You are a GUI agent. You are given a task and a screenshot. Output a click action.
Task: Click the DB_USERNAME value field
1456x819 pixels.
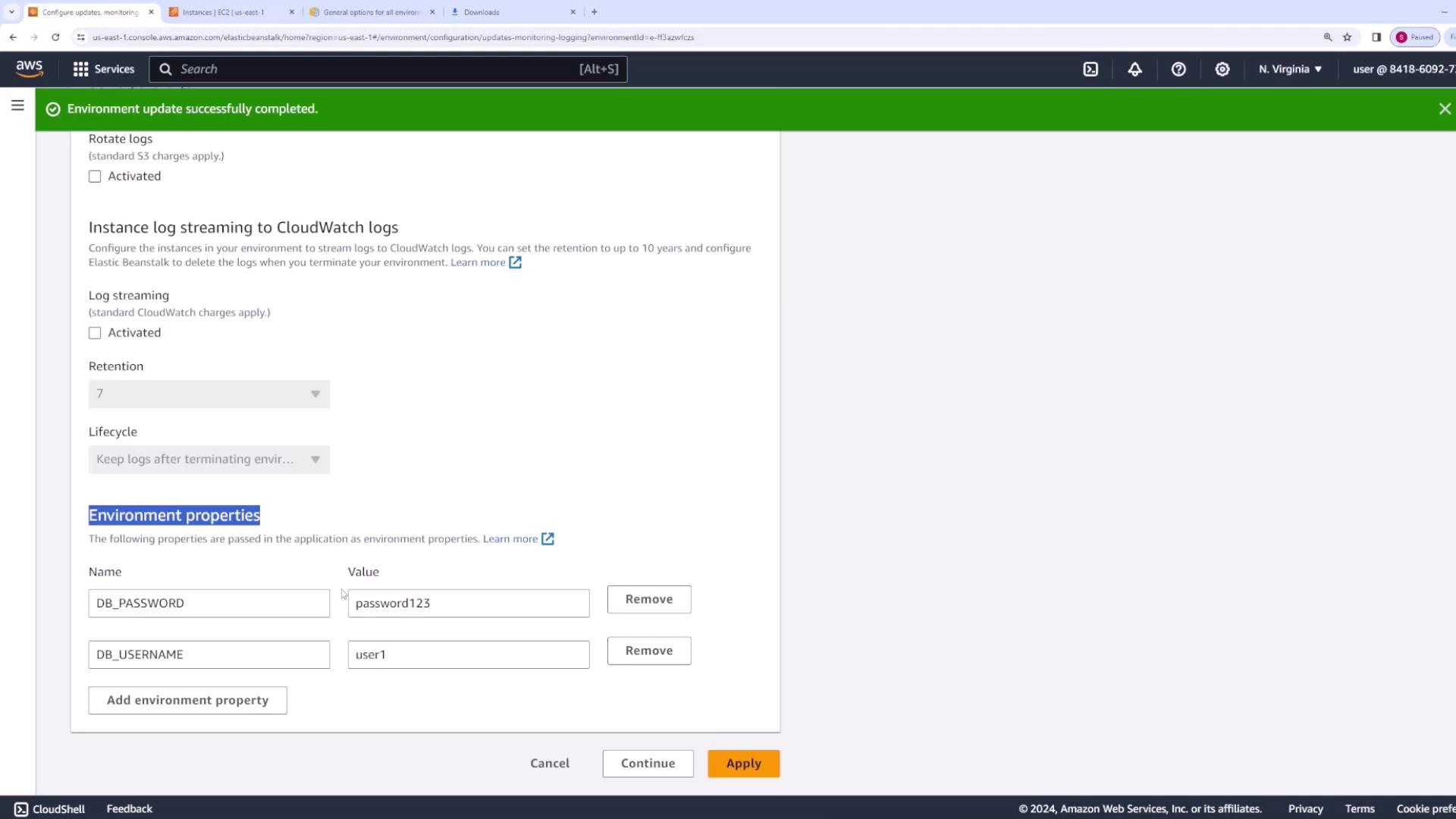click(468, 654)
